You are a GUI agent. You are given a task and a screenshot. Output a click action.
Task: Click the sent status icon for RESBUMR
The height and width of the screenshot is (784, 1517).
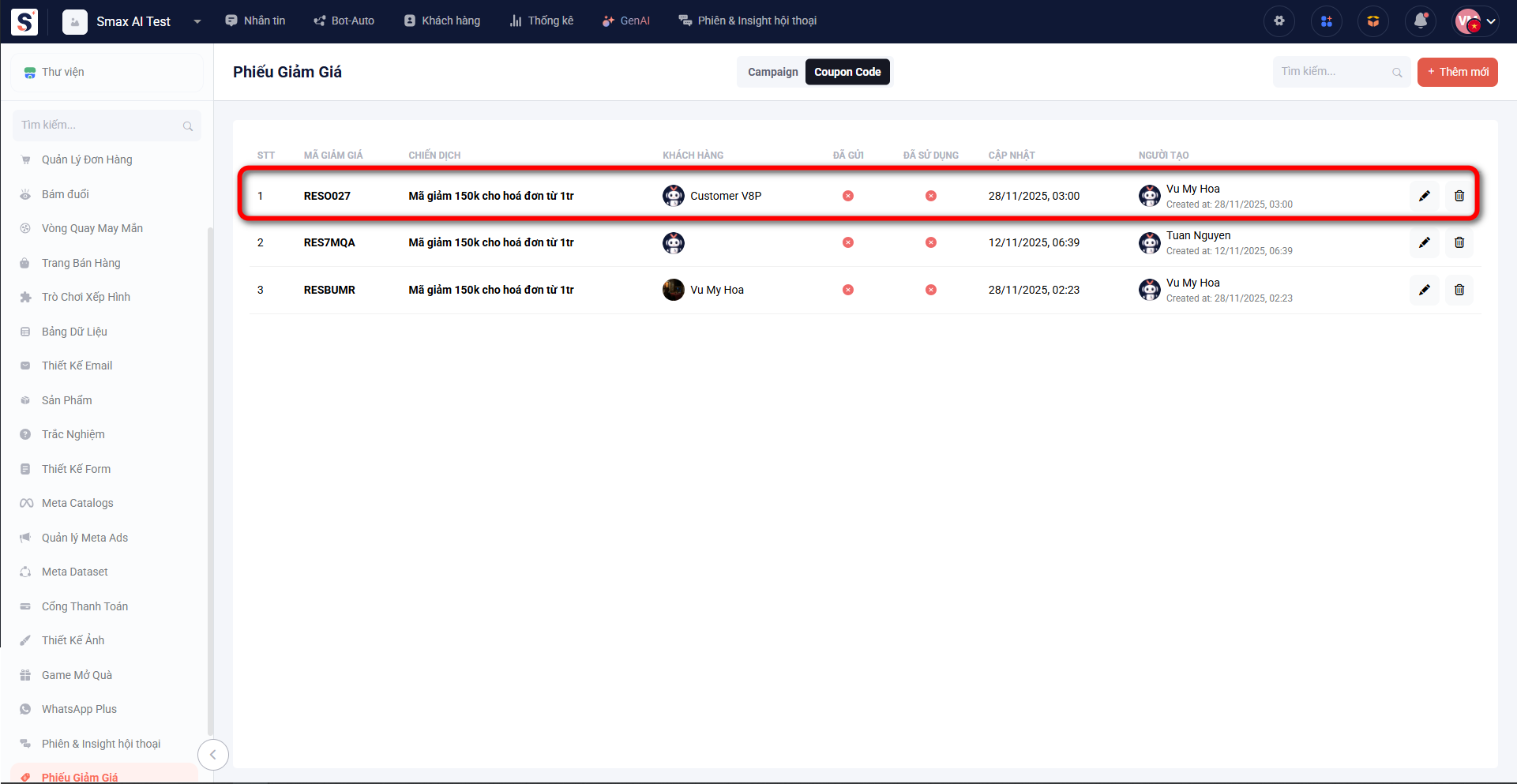[x=847, y=290]
